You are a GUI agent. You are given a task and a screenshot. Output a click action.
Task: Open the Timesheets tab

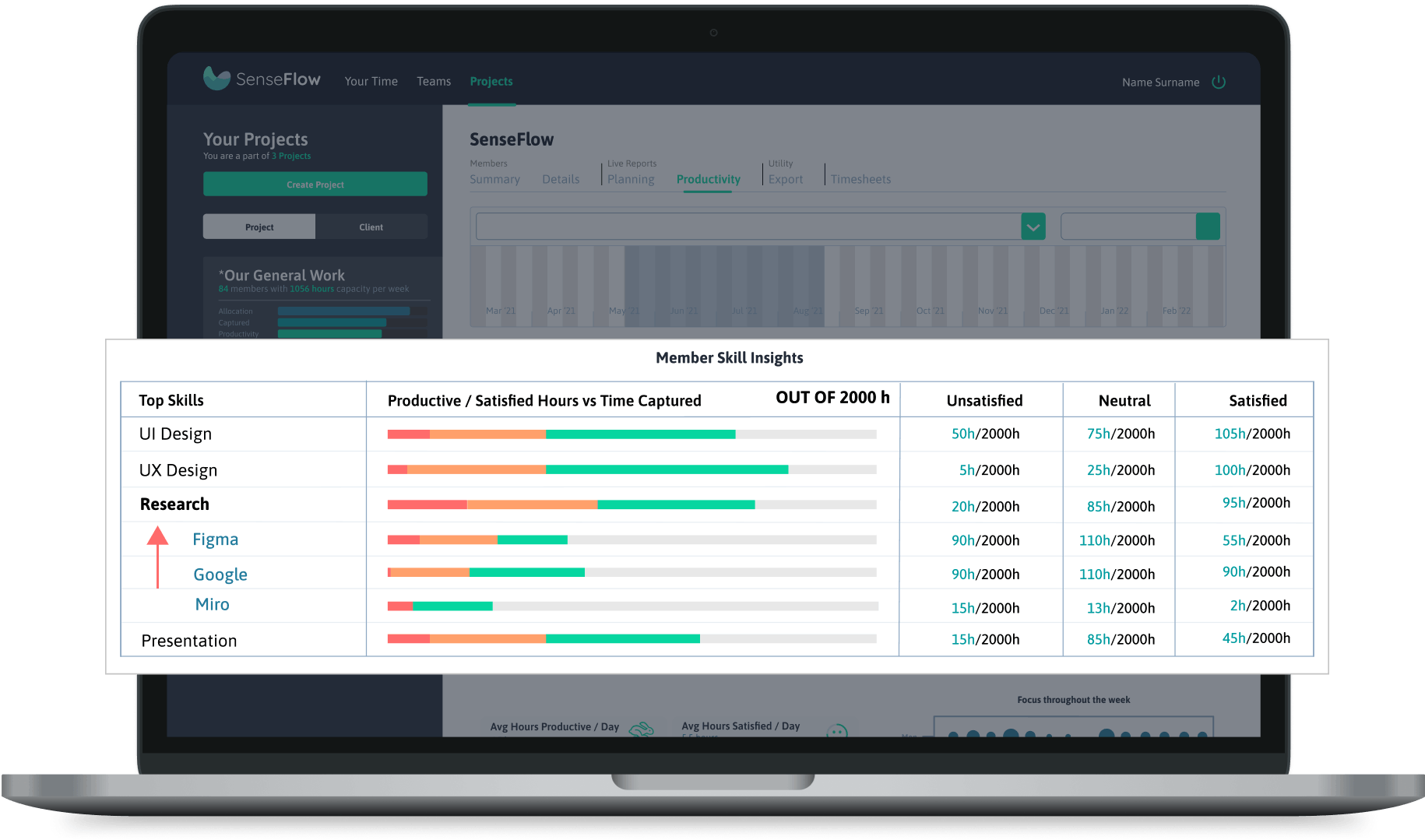point(860,179)
